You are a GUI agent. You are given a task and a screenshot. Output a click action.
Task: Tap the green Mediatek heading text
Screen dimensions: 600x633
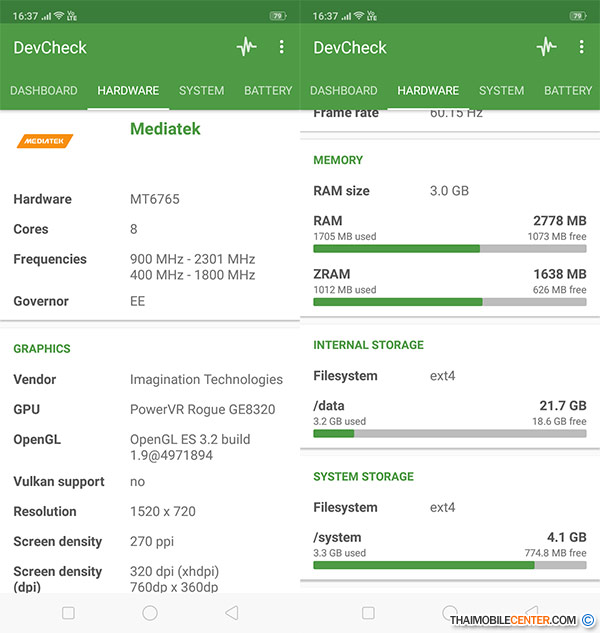point(165,129)
